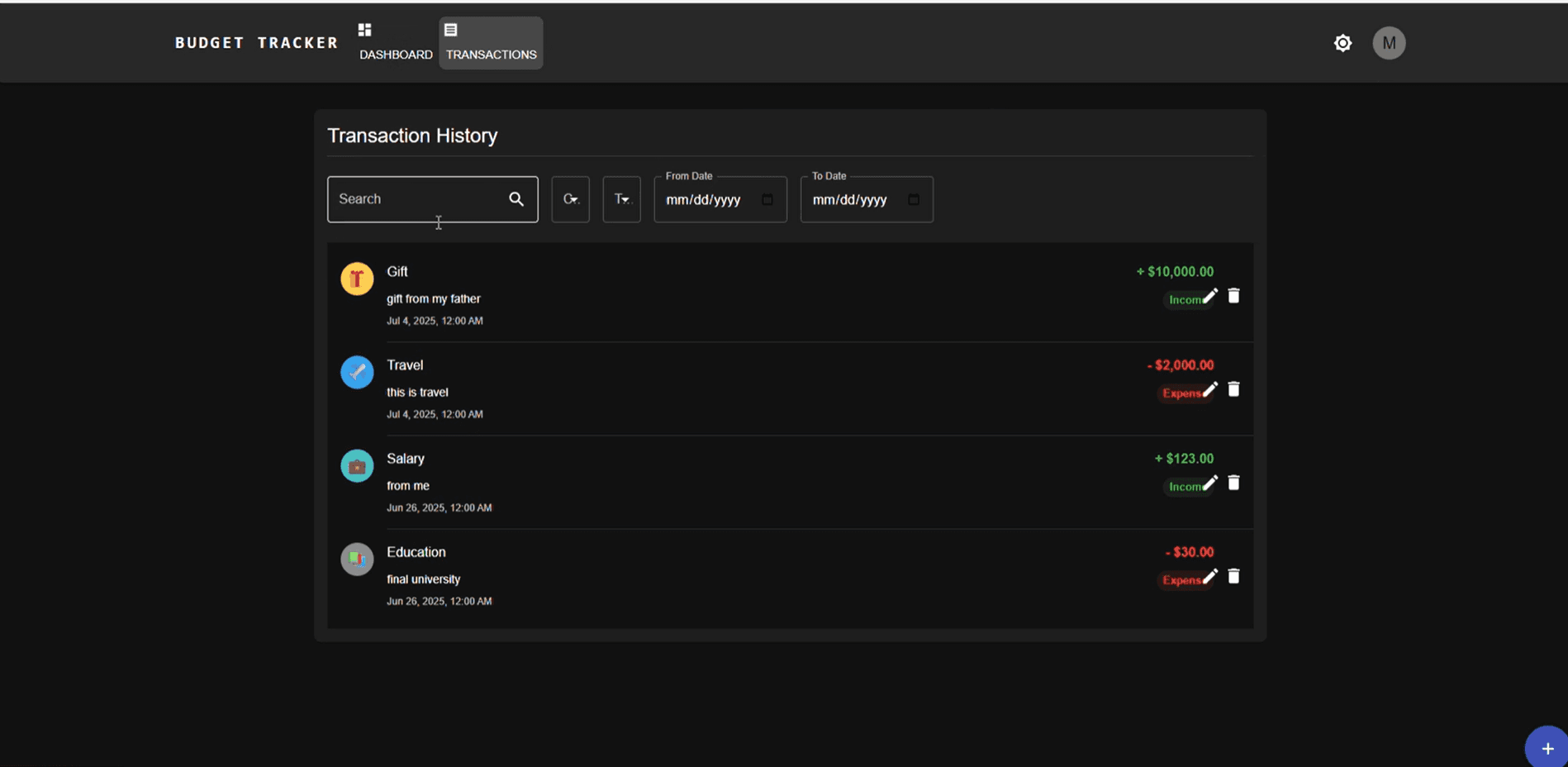Click Education row date "Jun 26, 2025, 12:00 AM"
This screenshot has width=1568, height=767.
pos(440,601)
